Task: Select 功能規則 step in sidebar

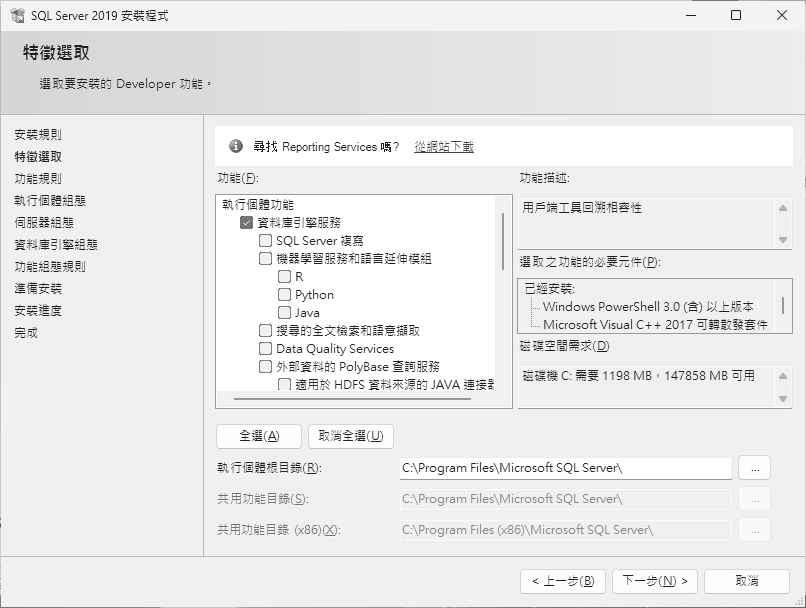Action: pyautogui.click(x=38, y=179)
